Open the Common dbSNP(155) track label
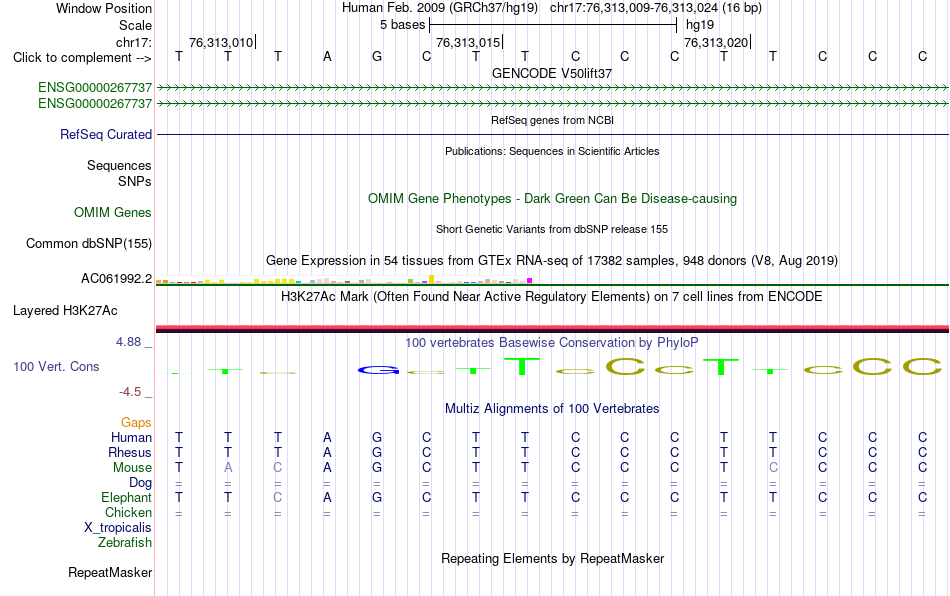Screen dimensions: 950x596 88,243
